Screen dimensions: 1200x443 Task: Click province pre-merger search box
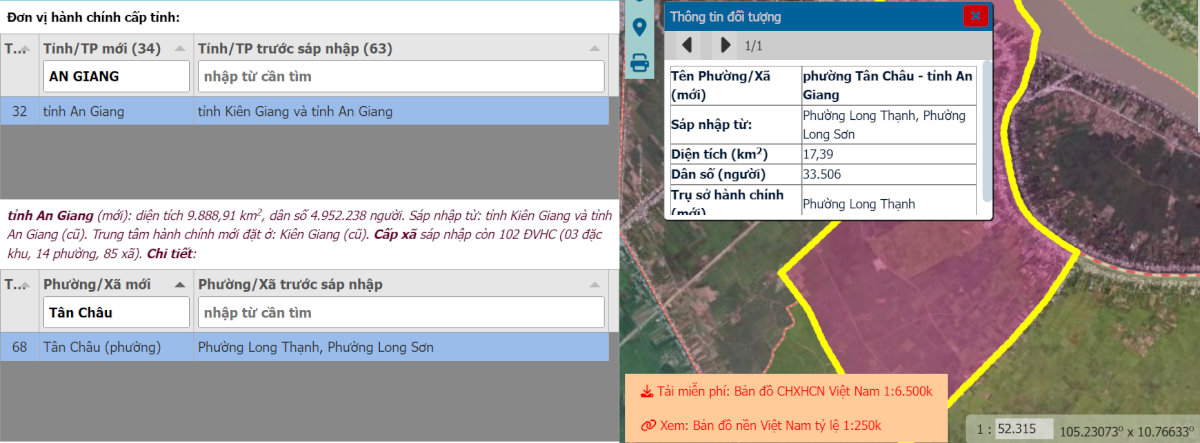(400, 76)
